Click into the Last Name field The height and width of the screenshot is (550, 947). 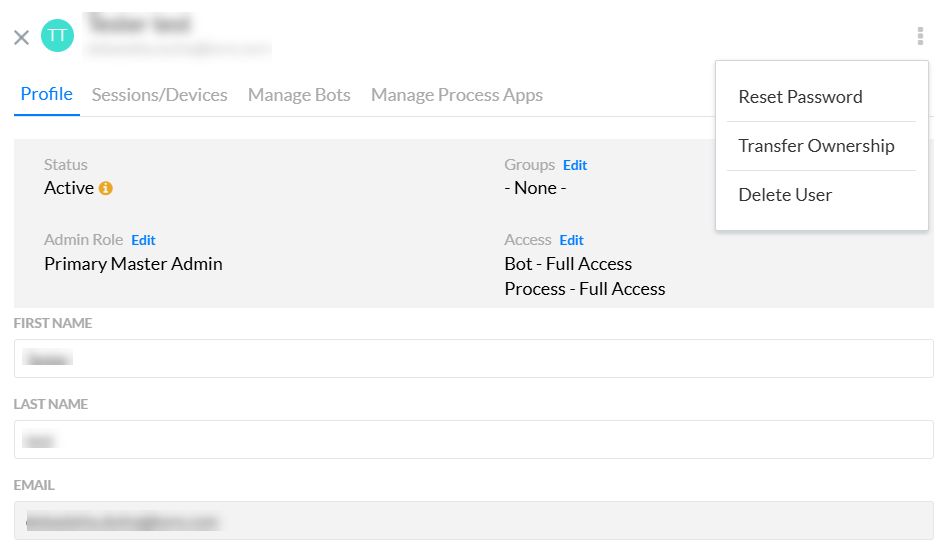[x=473, y=439]
